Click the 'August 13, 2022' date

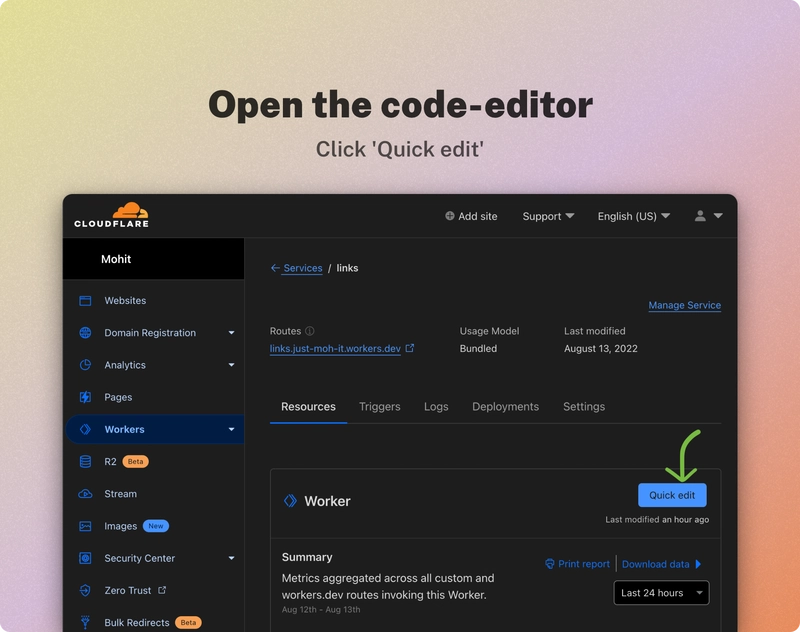(601, 348)
